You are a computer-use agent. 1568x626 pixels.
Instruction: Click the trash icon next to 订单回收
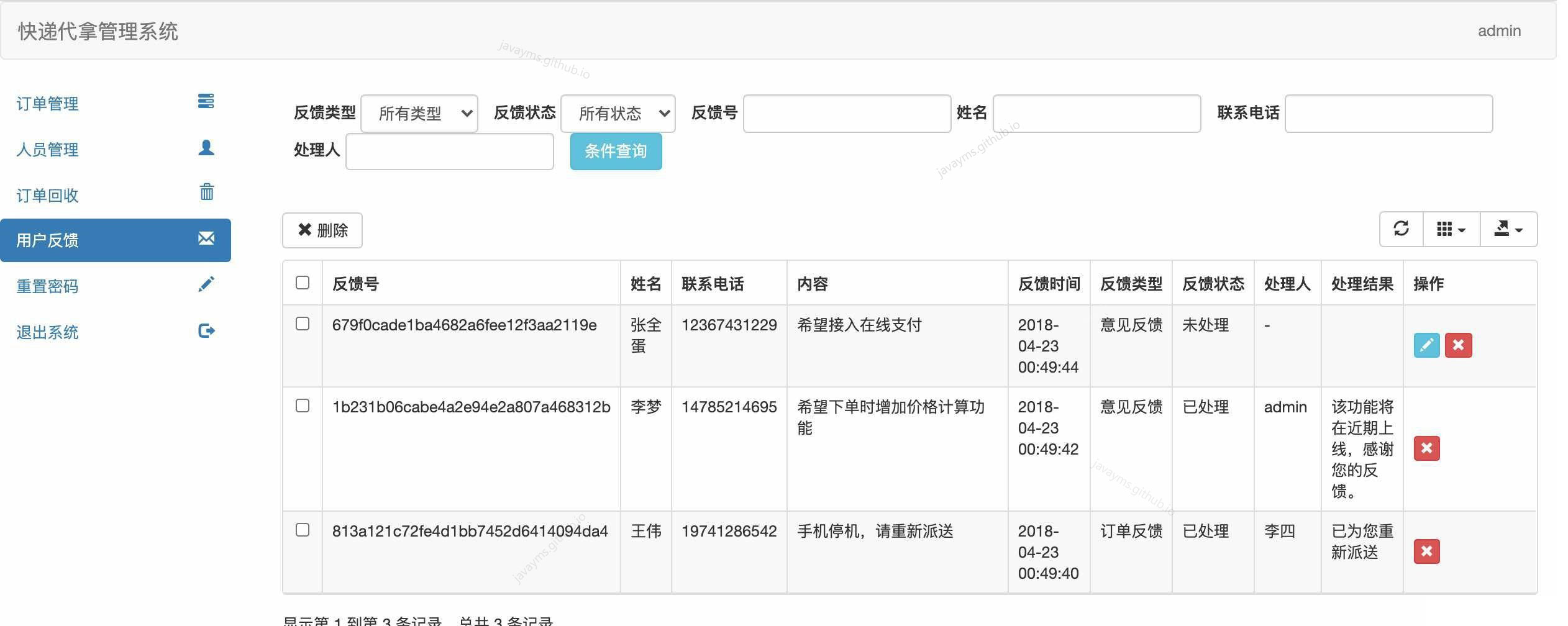coord(206,193)
